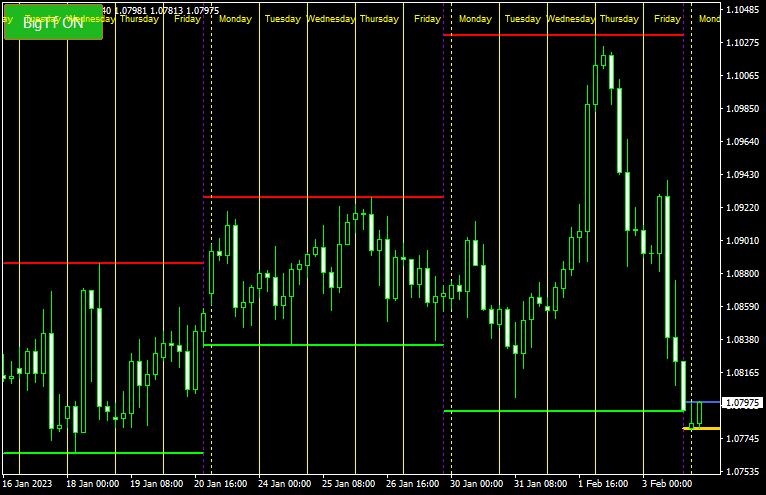Click the middle red horizontal resistance line
Viewport: 766px width, 495px height.
coord(323,197)
